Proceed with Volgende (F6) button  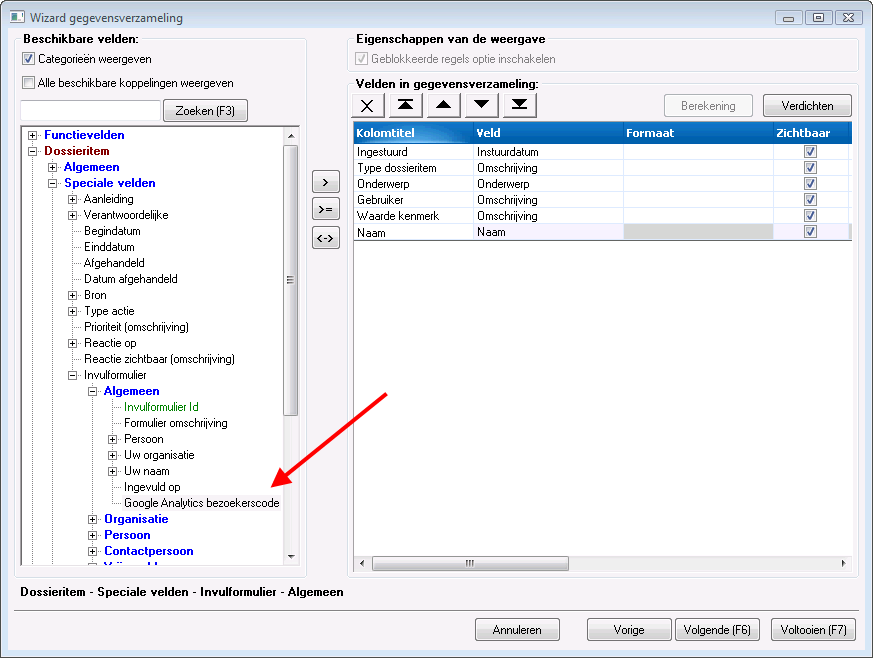tap(717, 630)
